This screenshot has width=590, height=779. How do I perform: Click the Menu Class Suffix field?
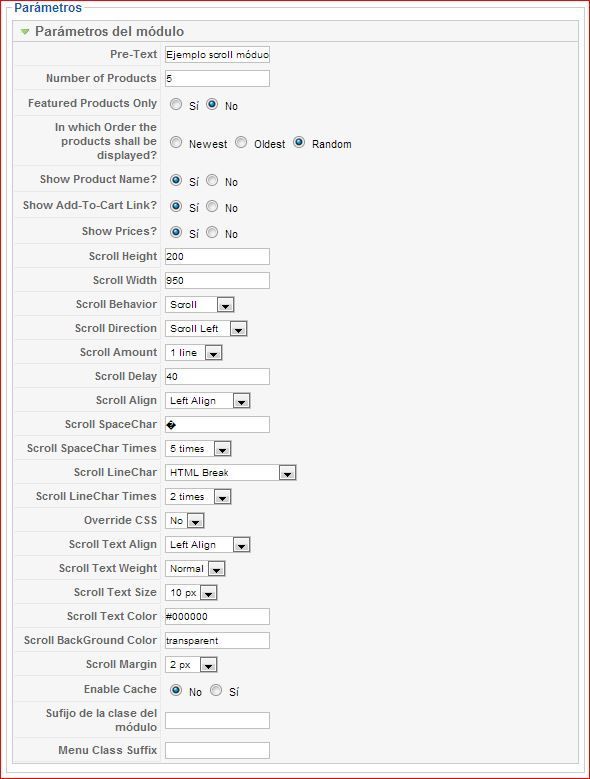pyautogui.click(x=218, y=751)
